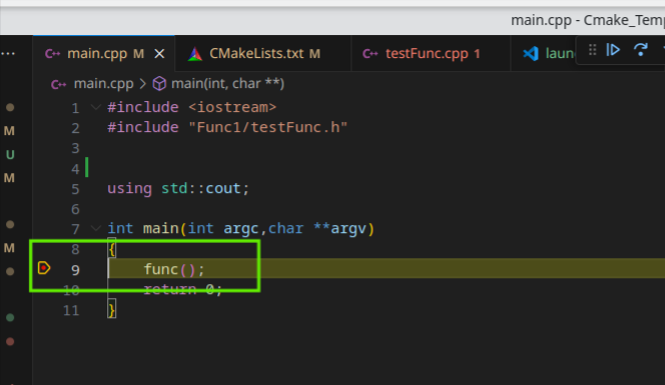Collapse the fold arrow at line 1
Viewport: 665px width, 385px height.
tap(96, 107)
